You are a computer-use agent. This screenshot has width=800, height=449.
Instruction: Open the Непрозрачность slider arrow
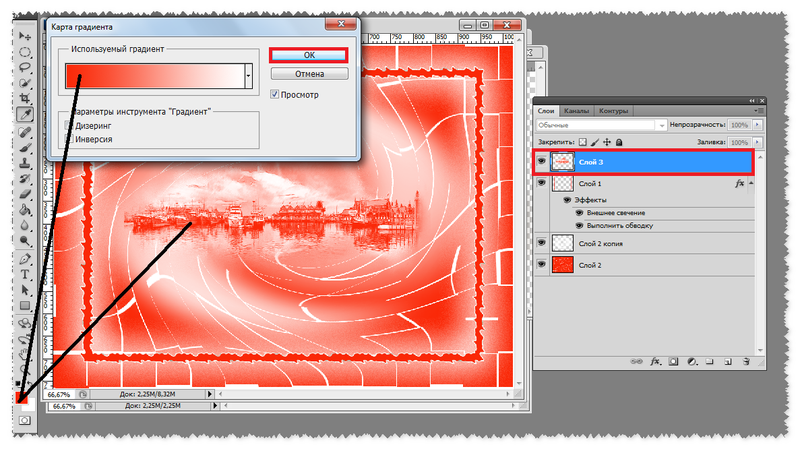point(758,125)
